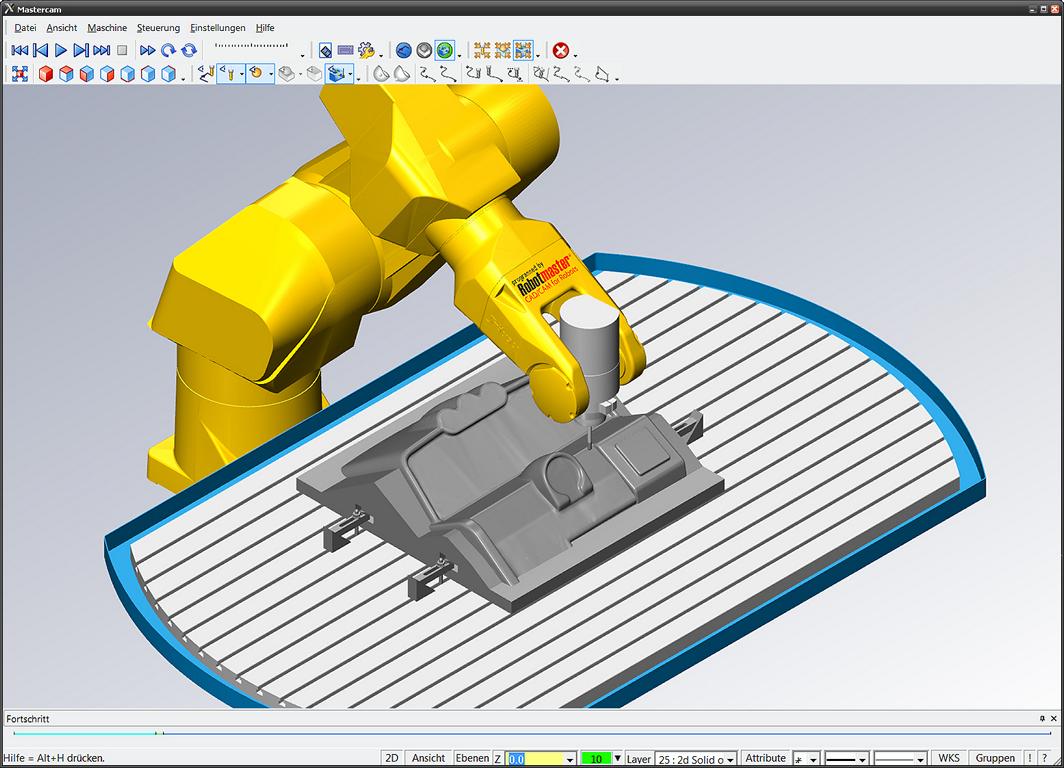Click the fit-to-screen zoom icon
1064x768 pixels.
pos(20,74)
